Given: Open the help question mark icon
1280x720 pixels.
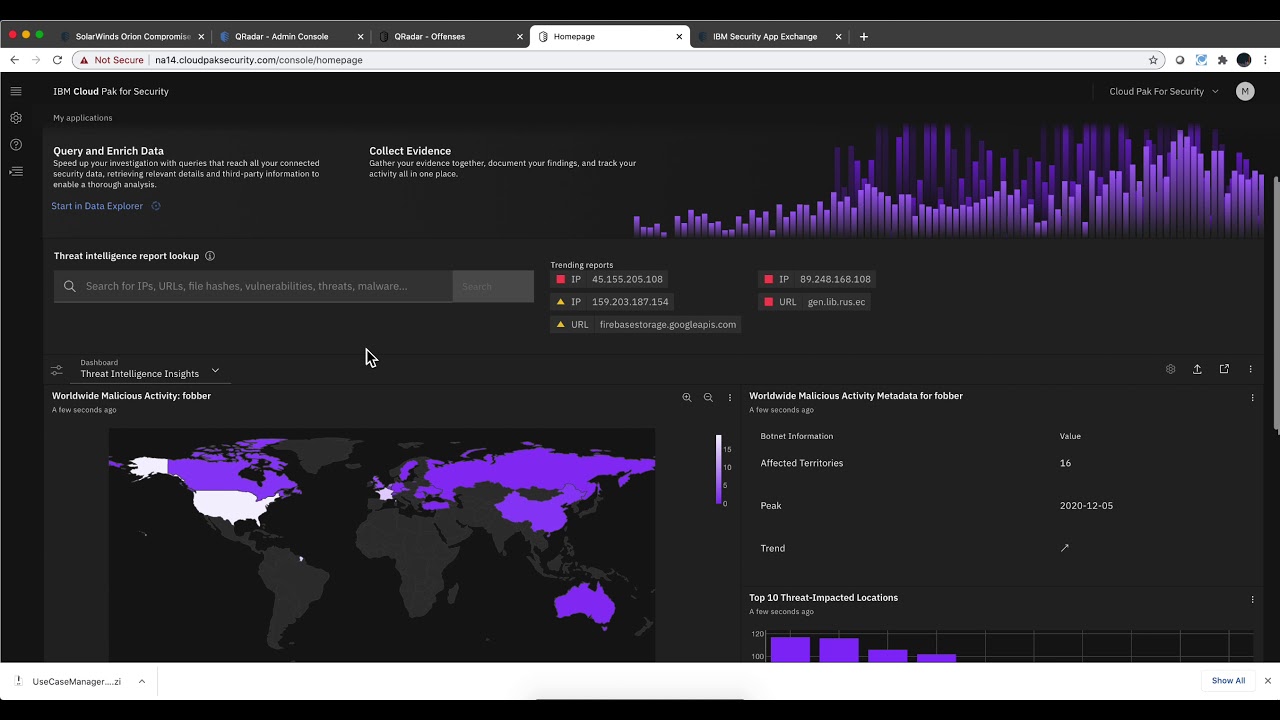Looking at the screenshot, I should tap(16, 145).
